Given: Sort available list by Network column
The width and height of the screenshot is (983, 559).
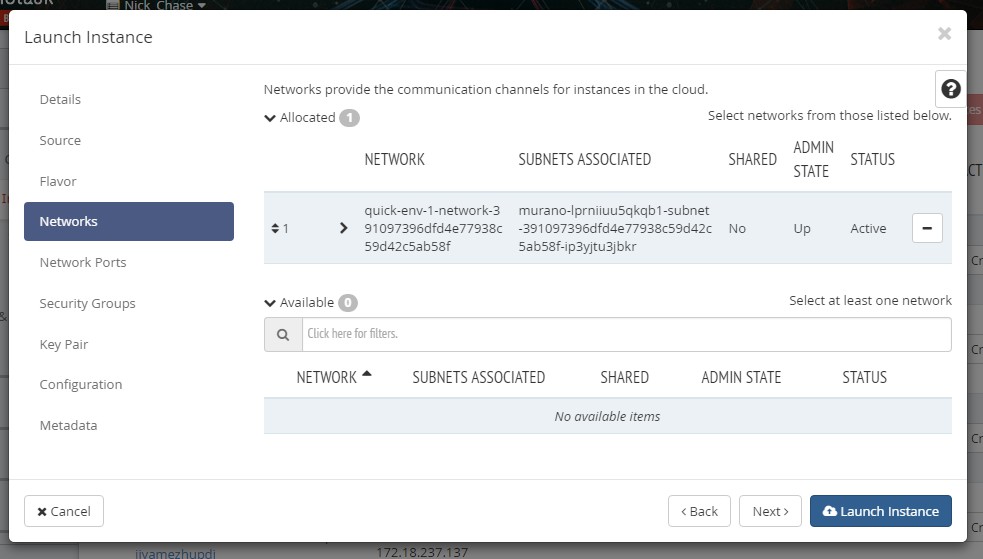Looking at the screenshot, I should point(334,377).
